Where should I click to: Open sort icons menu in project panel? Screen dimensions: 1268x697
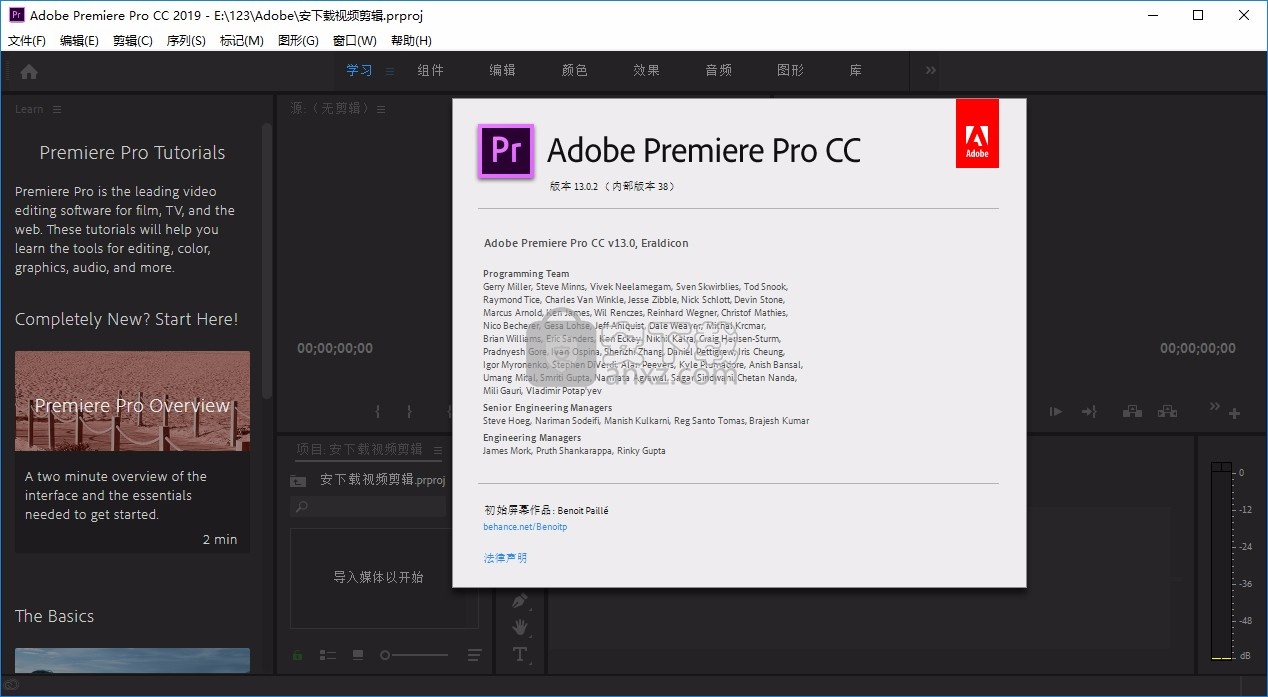coord(475,655)
